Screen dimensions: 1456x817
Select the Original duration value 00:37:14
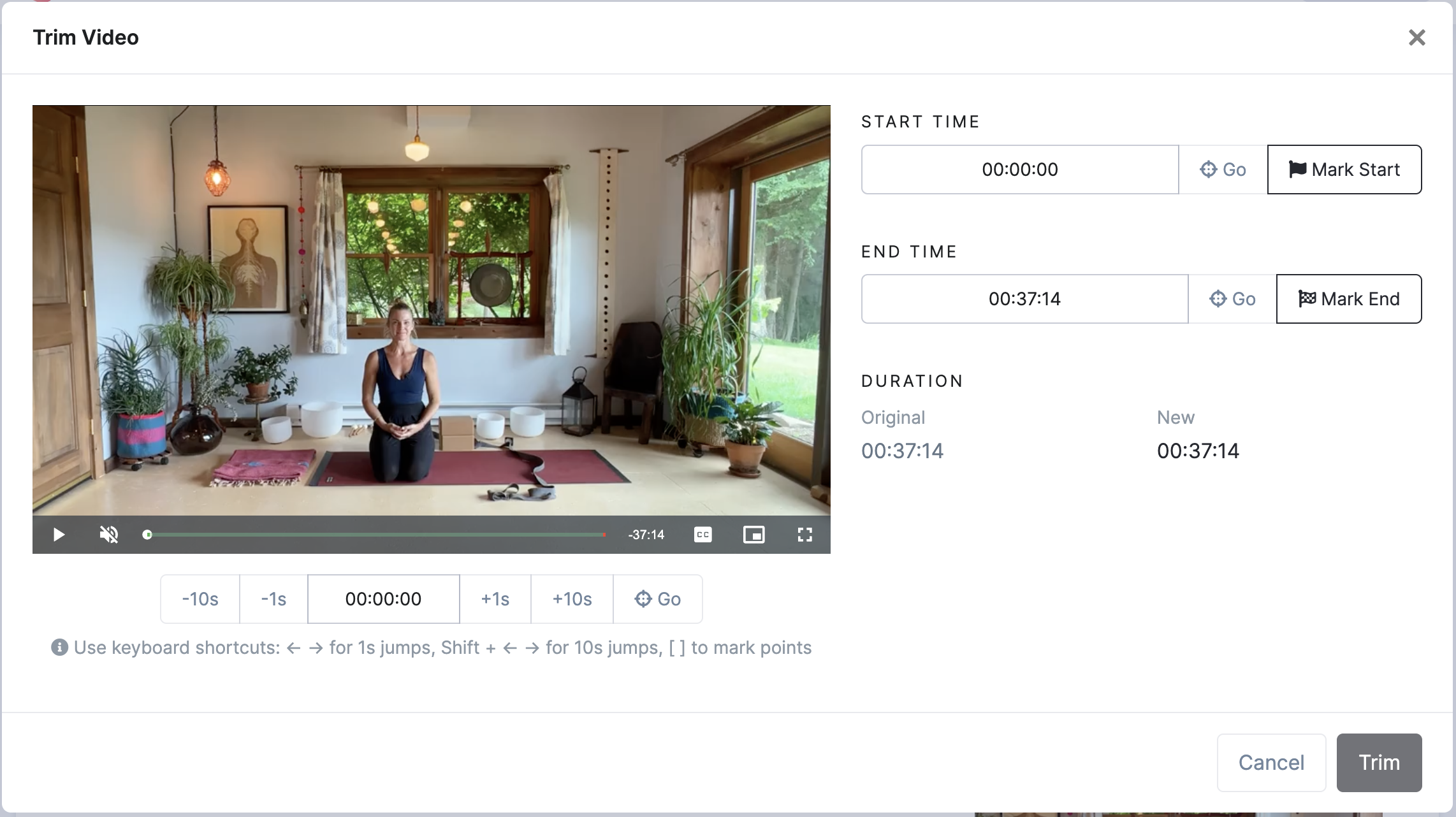click(902, 451)
